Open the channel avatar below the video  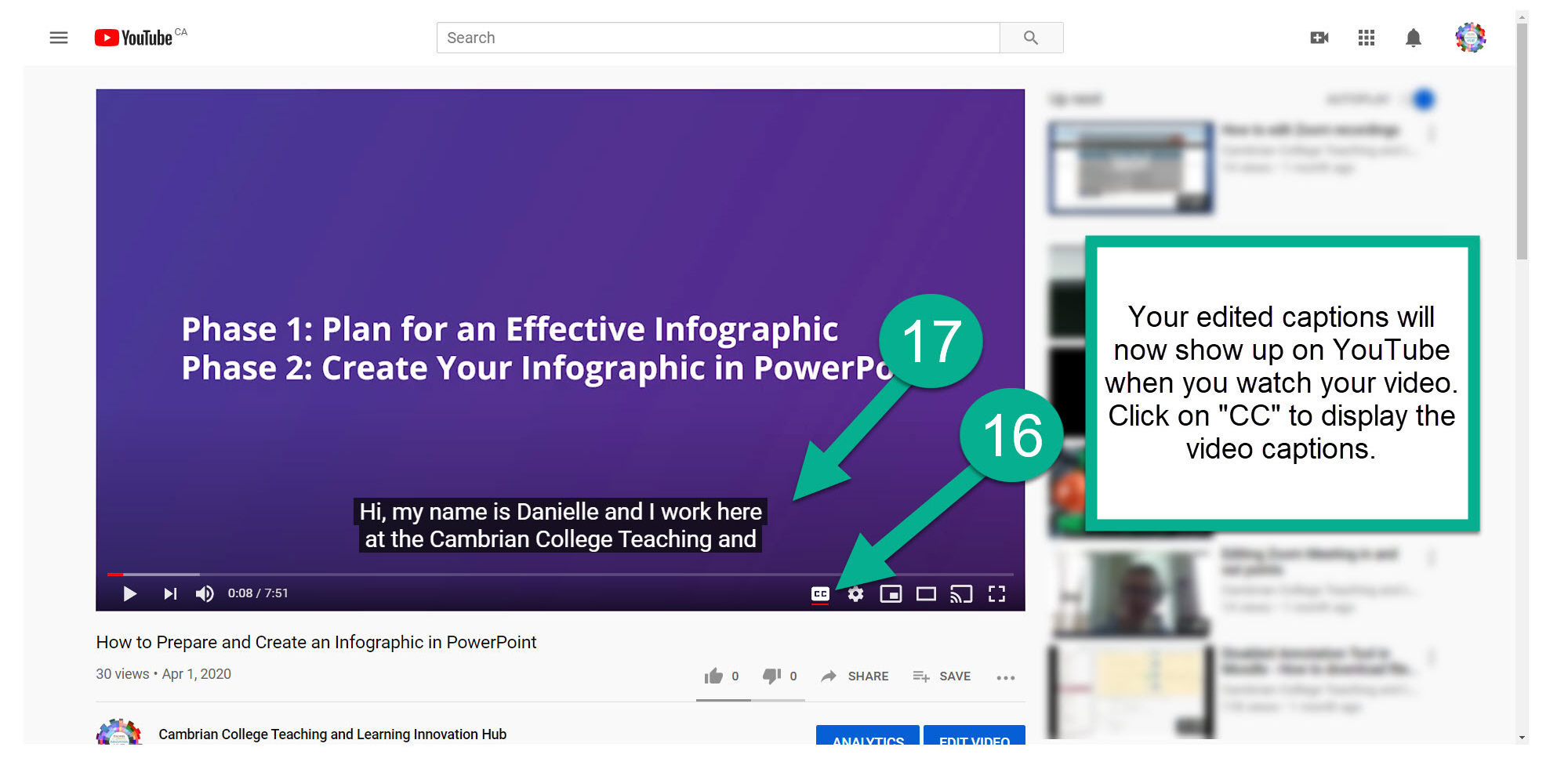coord(118,732)
